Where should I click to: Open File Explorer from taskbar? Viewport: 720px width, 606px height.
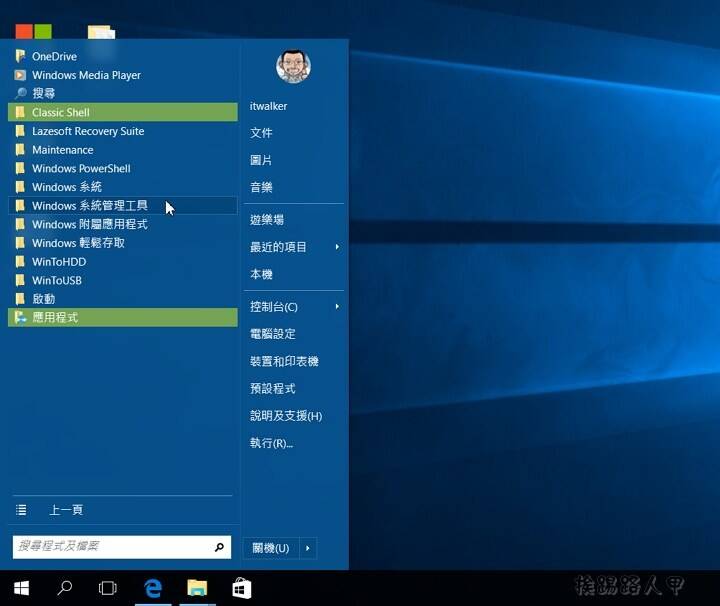(x=197, y=588)
